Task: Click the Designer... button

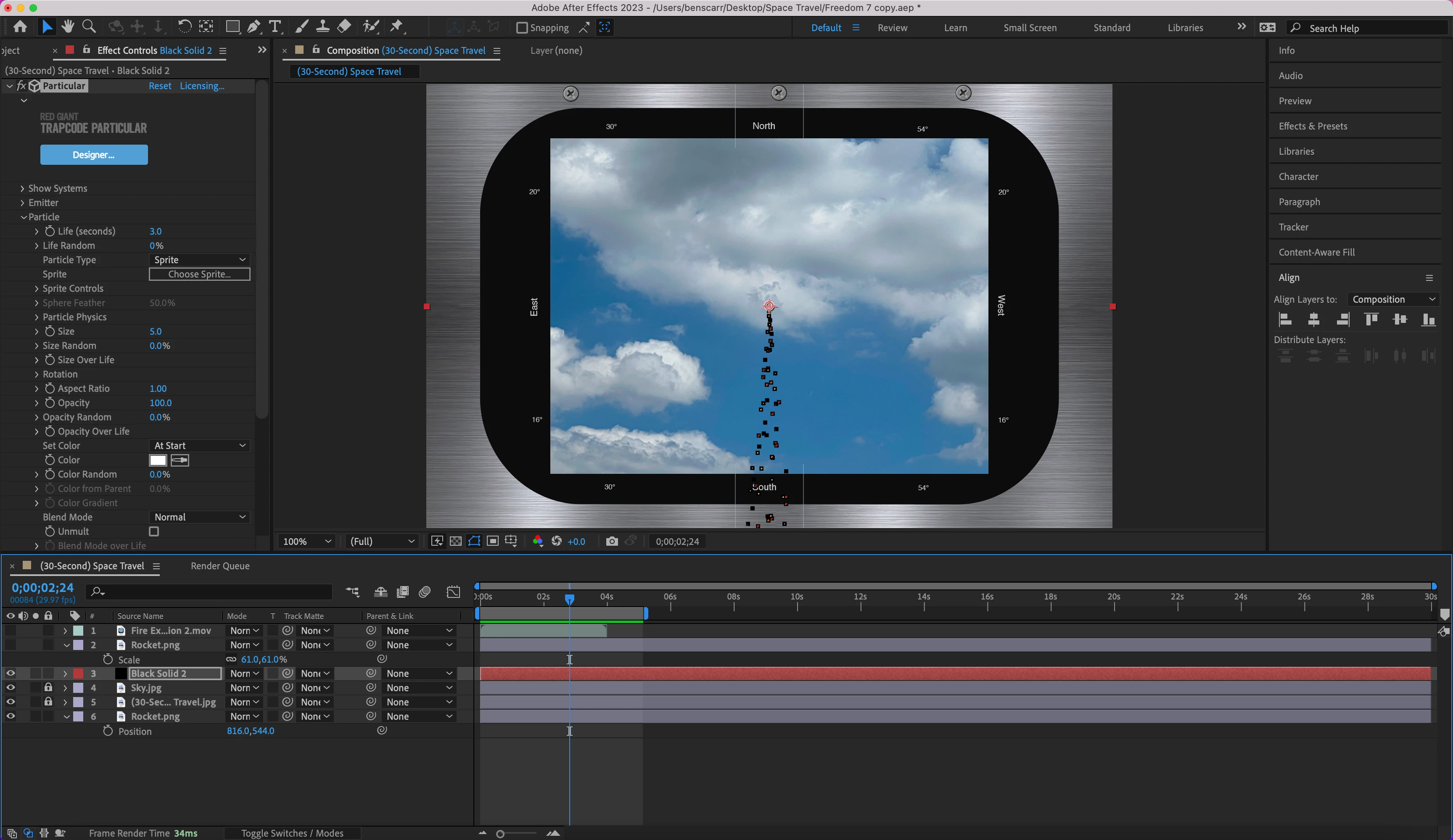Action: [x=94, y=155]
